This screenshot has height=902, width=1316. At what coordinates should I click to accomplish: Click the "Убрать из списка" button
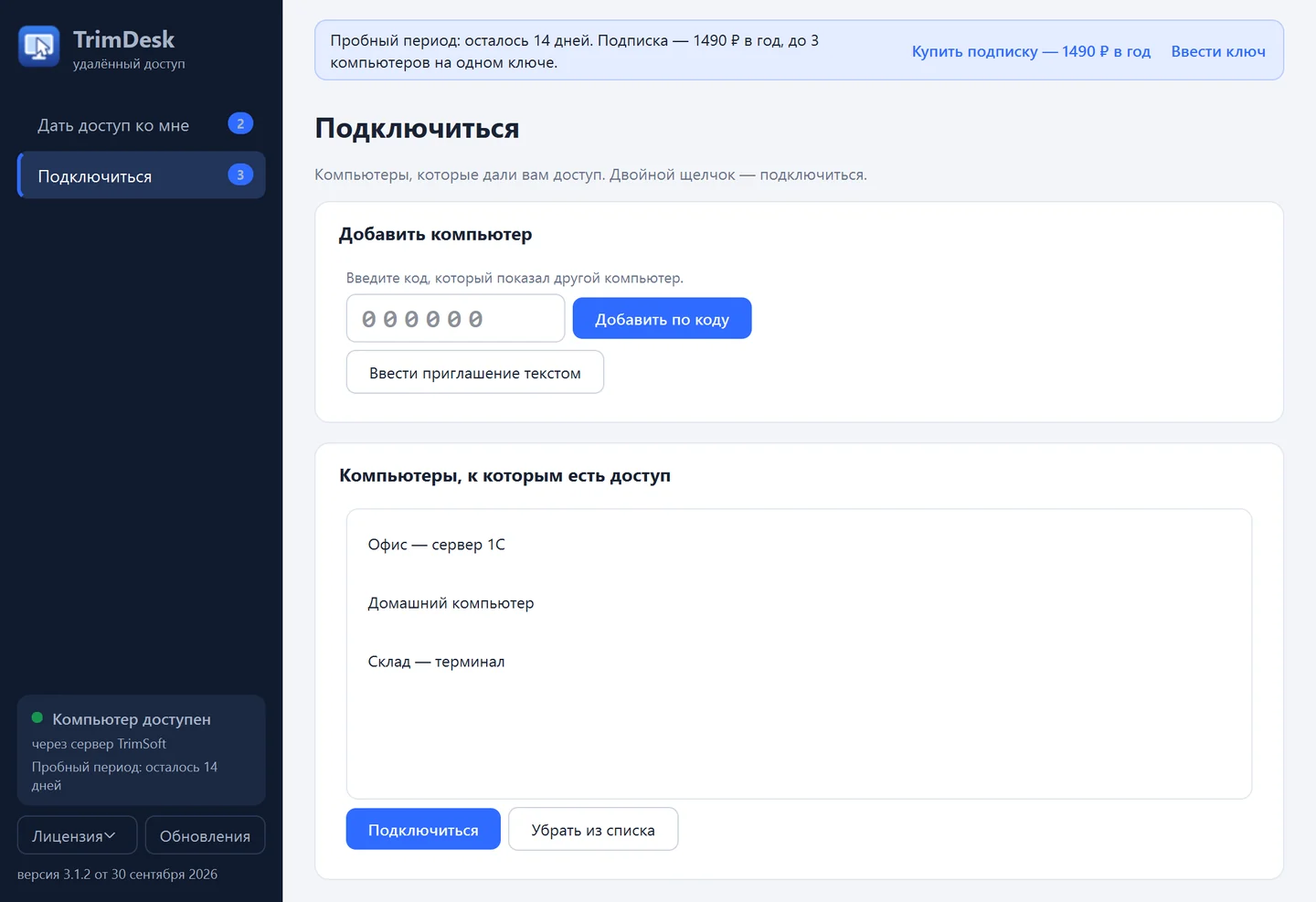point(593,829)
